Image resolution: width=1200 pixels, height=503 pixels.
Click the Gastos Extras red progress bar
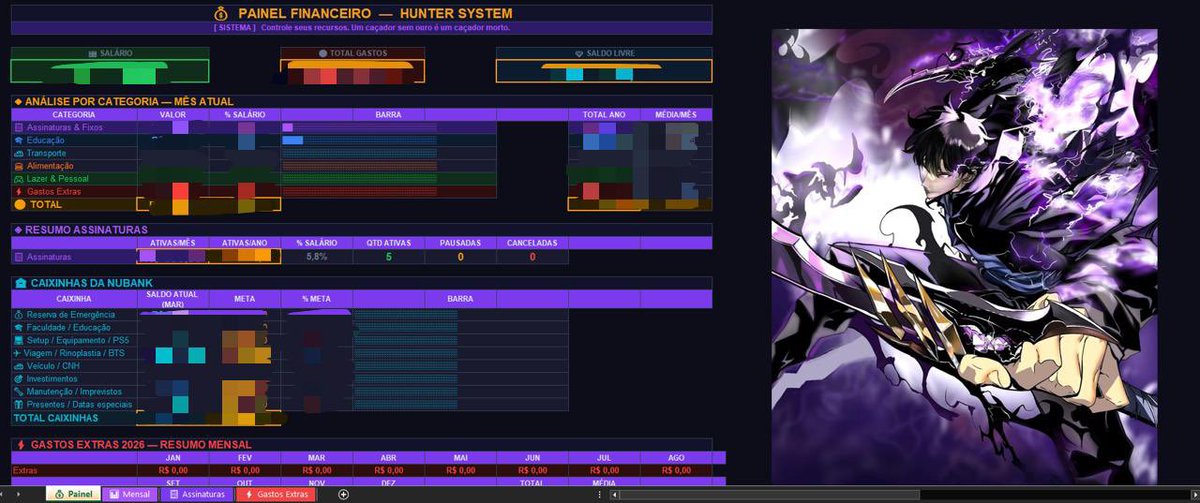(360, 191)
